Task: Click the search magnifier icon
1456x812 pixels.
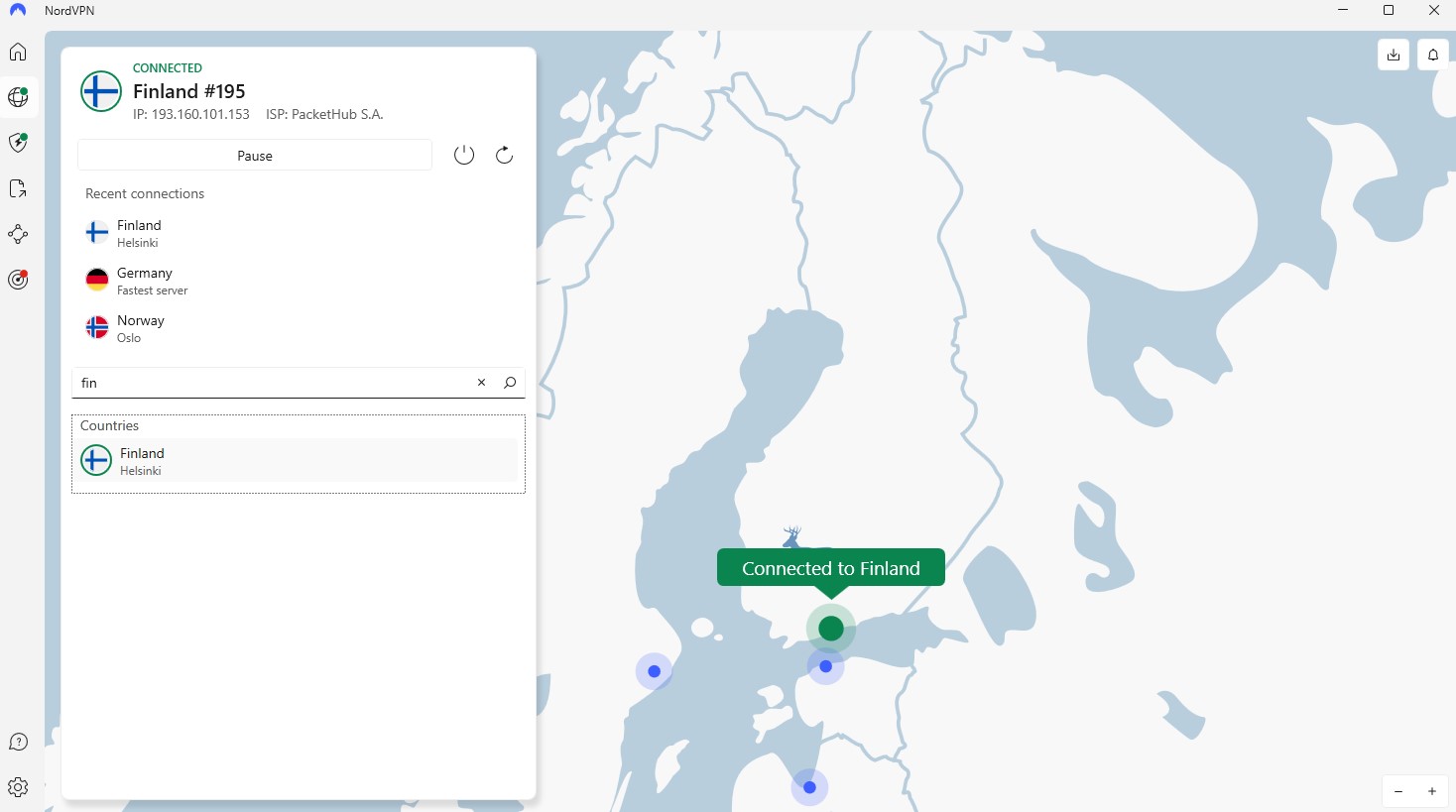Action: pyautogui.click(x=510, y=383)
